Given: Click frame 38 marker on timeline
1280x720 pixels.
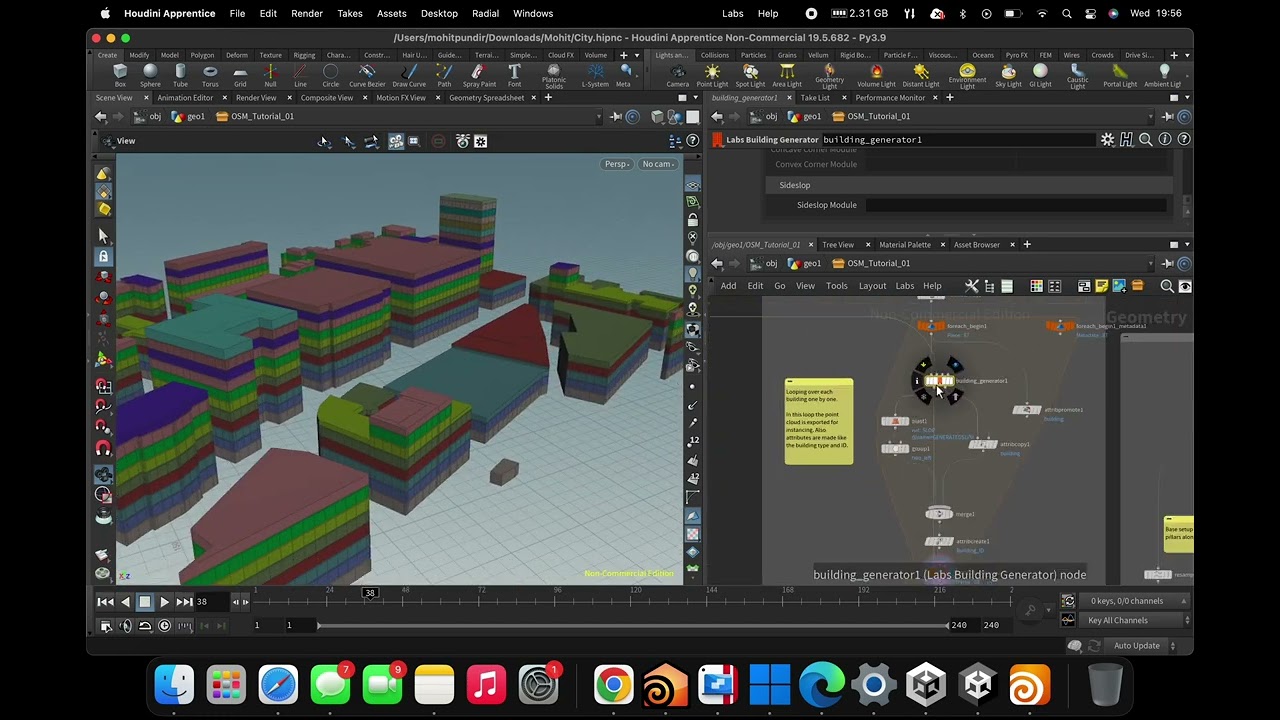Looking at the screenshot, I should click(x=370, y=593).
